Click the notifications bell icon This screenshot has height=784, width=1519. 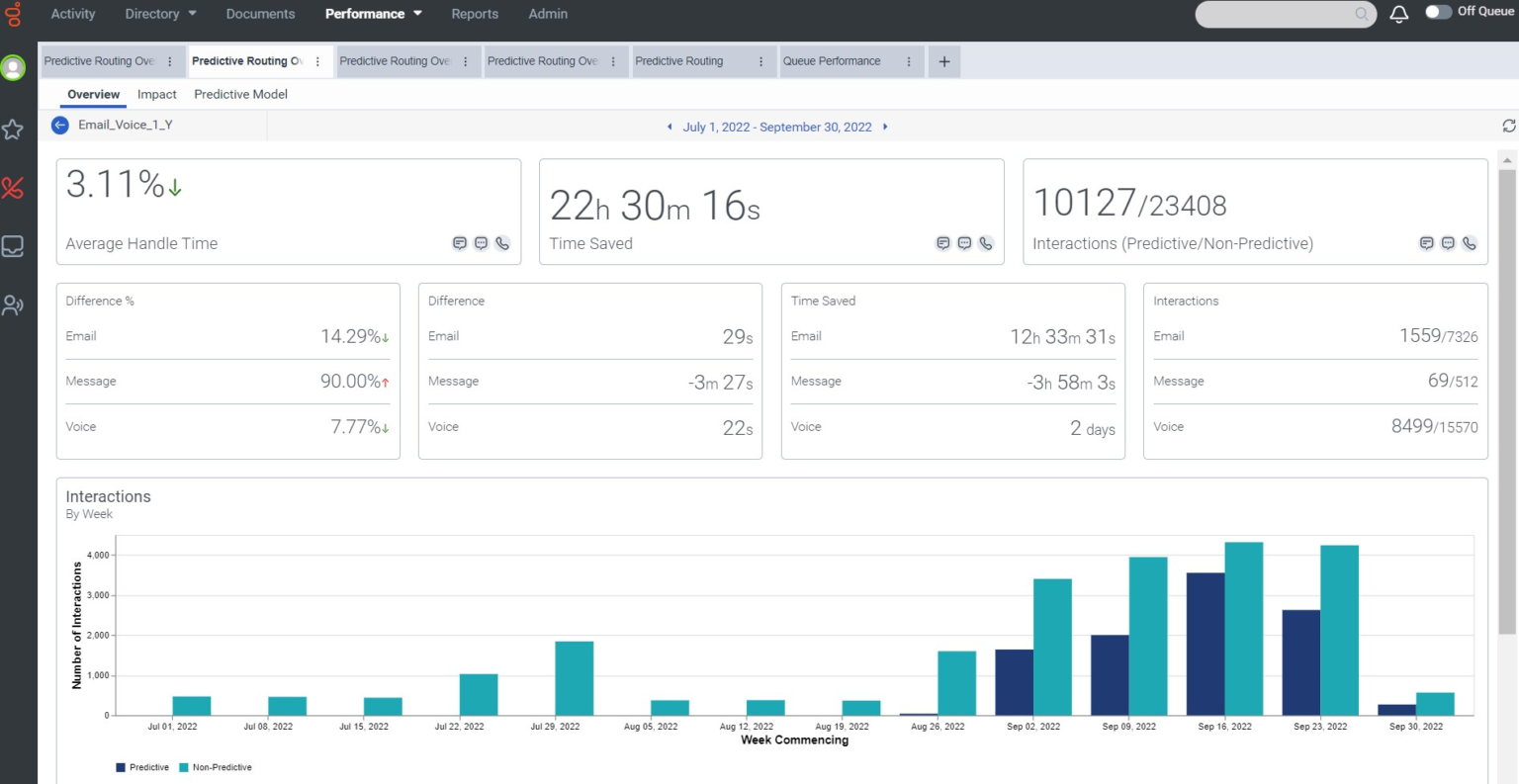coord(1398,14)
